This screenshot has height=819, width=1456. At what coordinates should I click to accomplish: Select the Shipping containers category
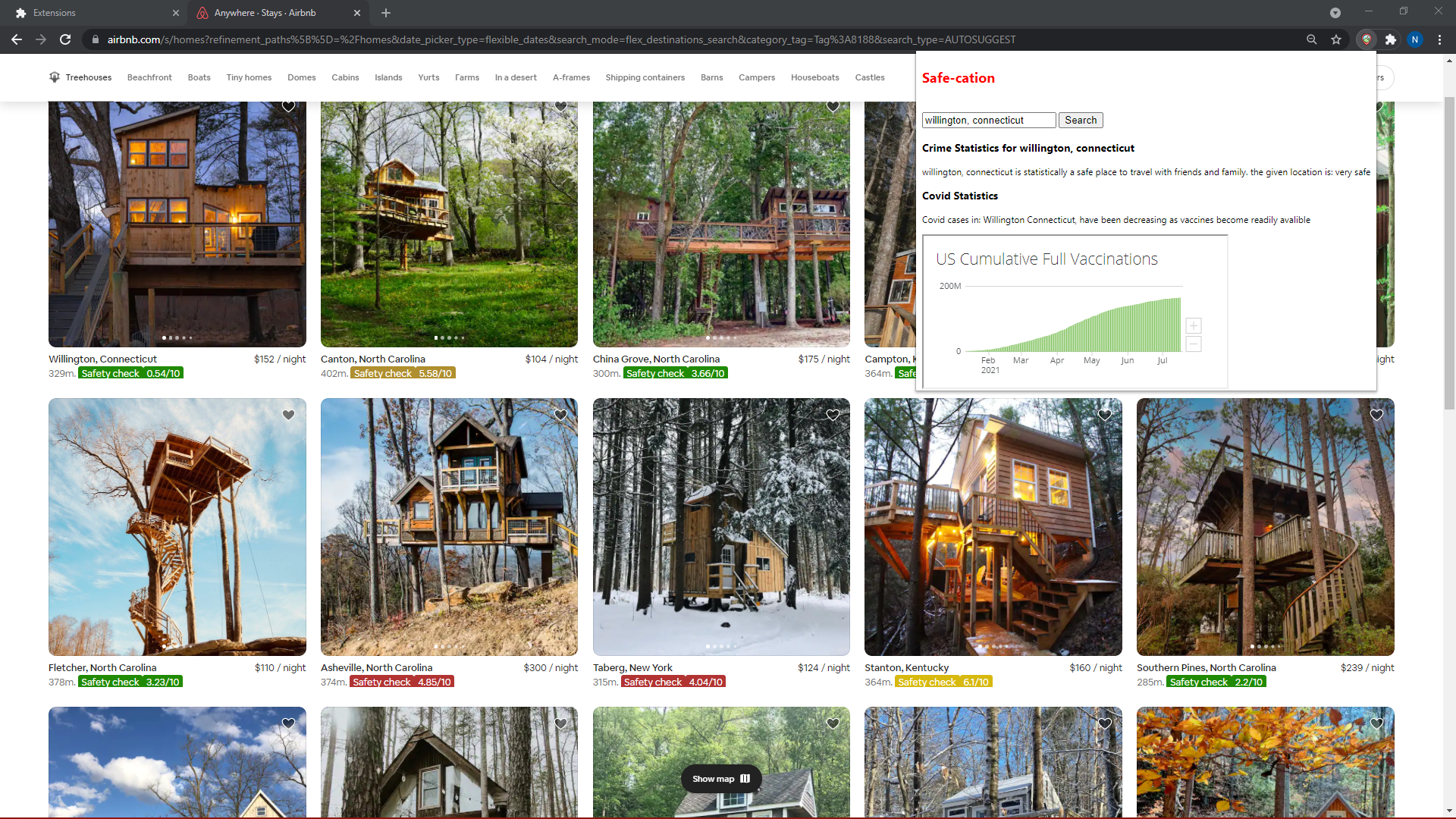645,77
